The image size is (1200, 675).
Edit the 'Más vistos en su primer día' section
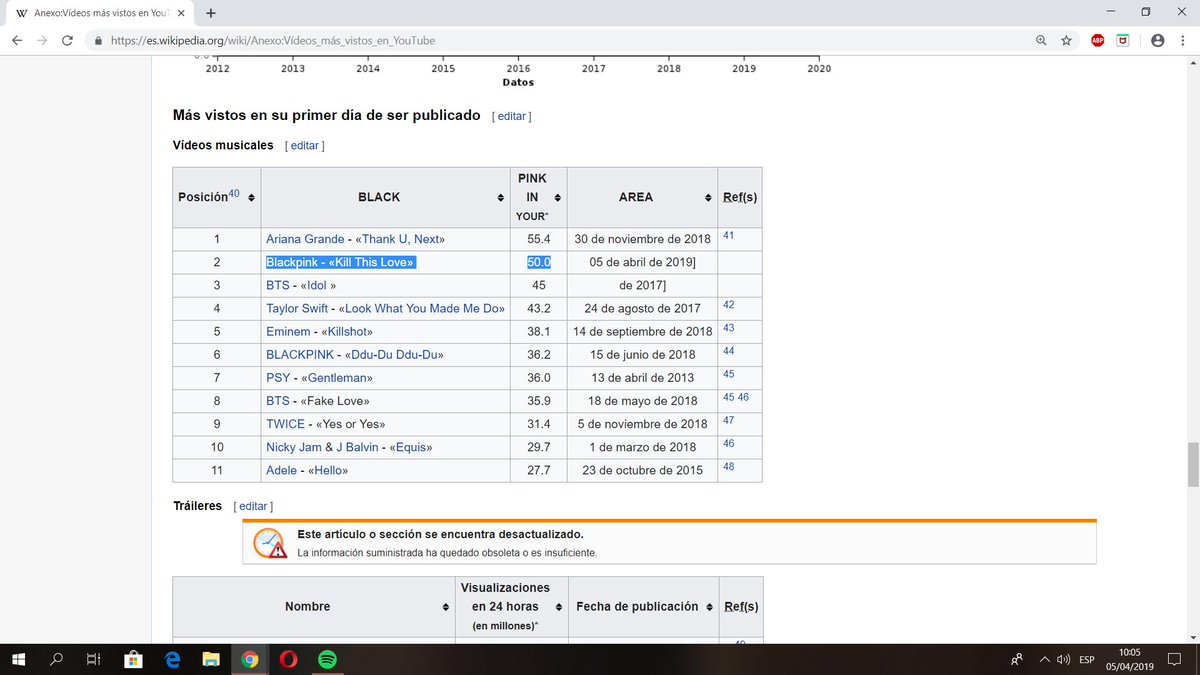coord(511,116)
